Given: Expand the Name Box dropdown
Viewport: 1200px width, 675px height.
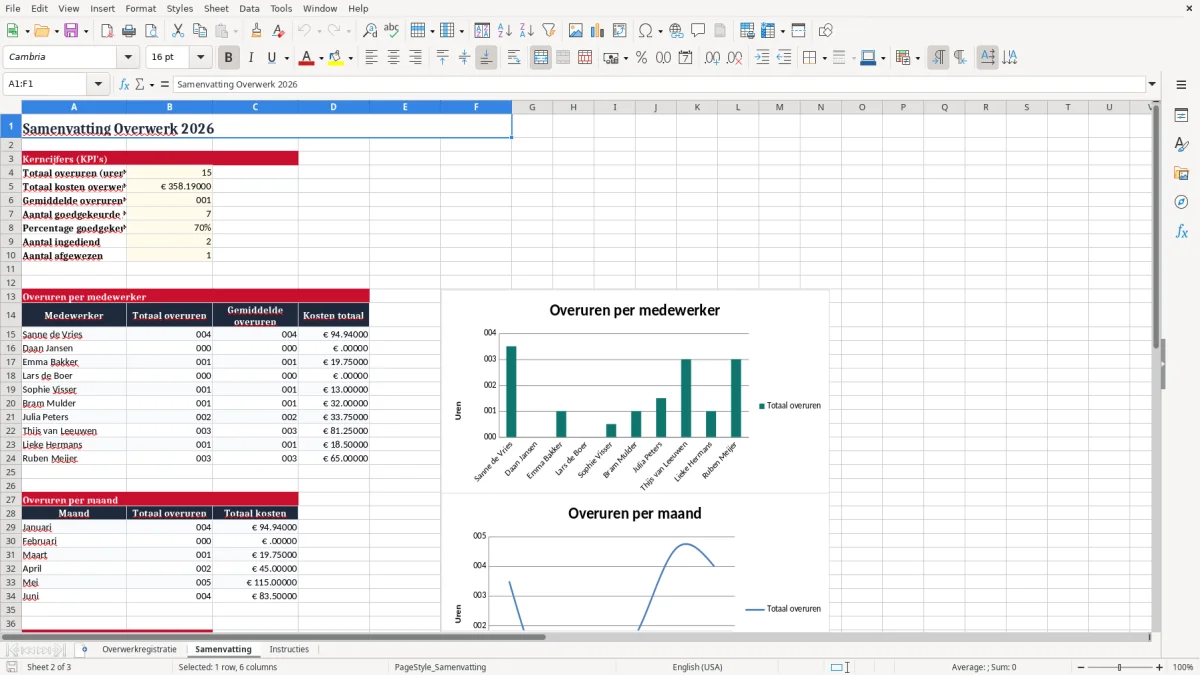Looking at the screenshot, I should [98, 84].
